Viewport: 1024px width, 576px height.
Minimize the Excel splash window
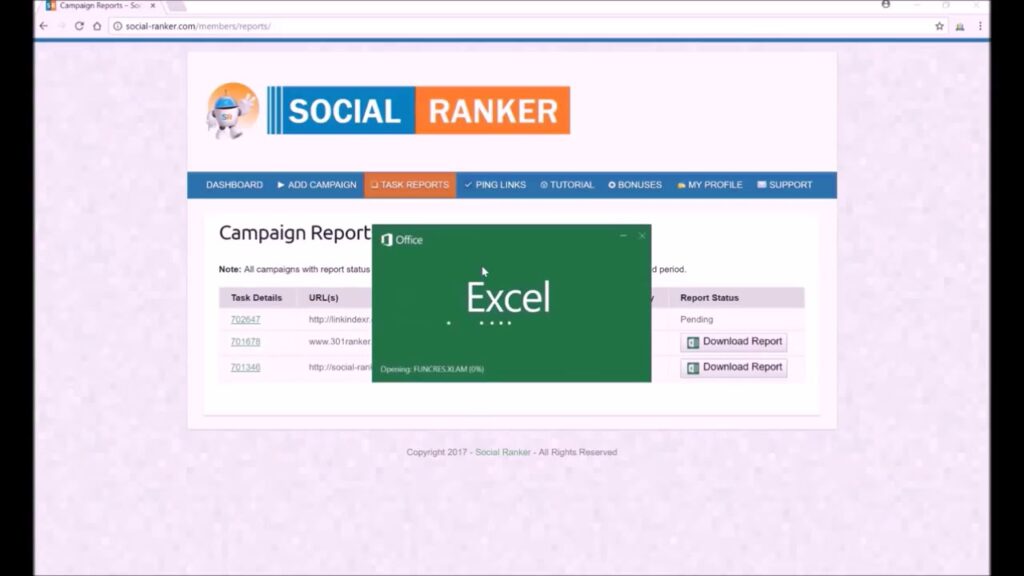click(x=623, y=236)
